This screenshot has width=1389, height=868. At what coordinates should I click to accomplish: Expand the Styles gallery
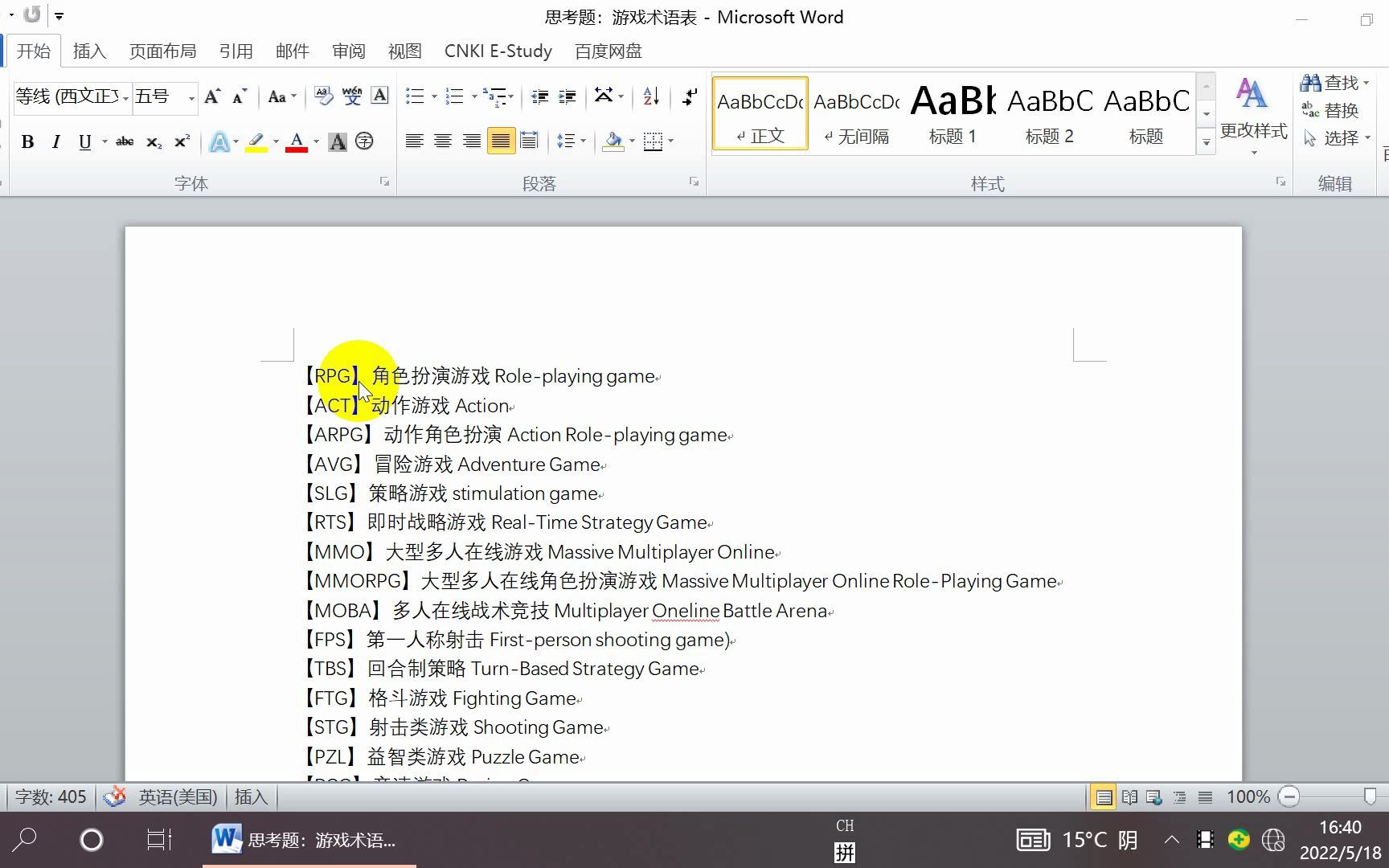(1206, 143)
